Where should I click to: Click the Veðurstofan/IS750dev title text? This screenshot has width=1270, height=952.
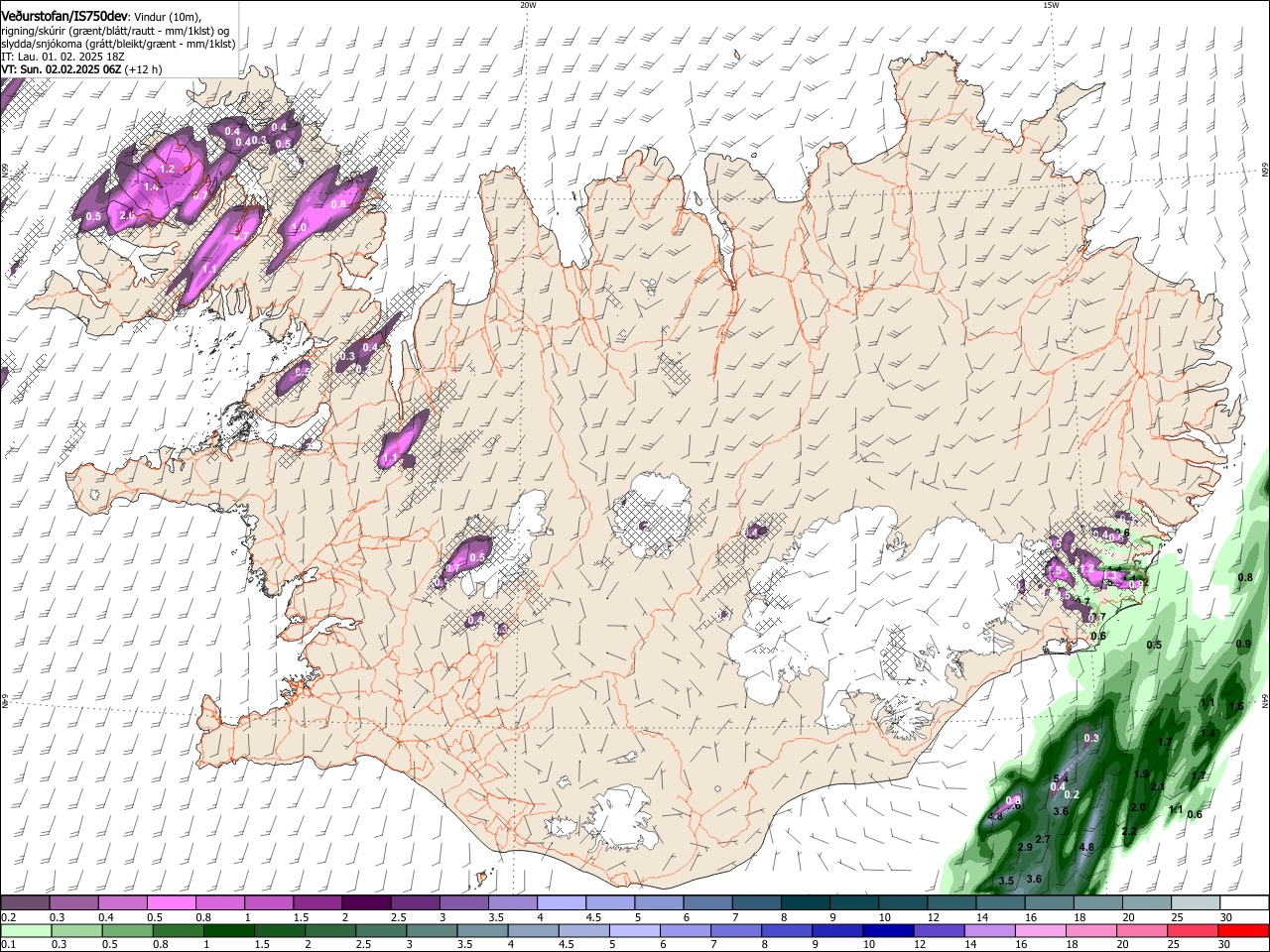[64, 16]
